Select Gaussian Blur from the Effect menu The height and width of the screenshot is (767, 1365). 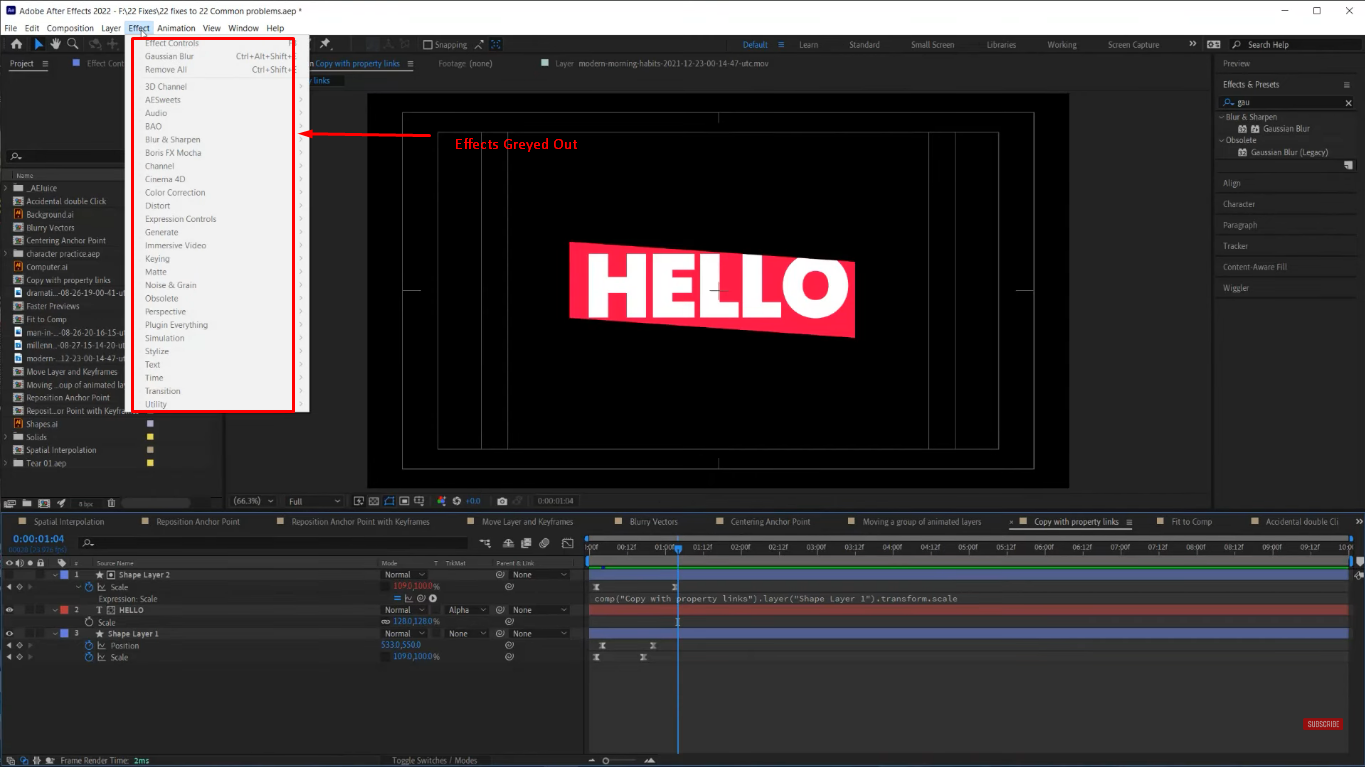point(172,56)
